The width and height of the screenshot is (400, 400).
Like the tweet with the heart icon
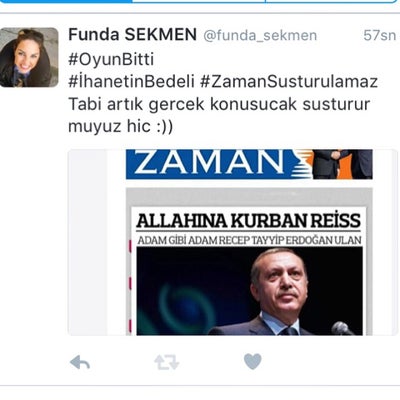(x=253, y=362)
